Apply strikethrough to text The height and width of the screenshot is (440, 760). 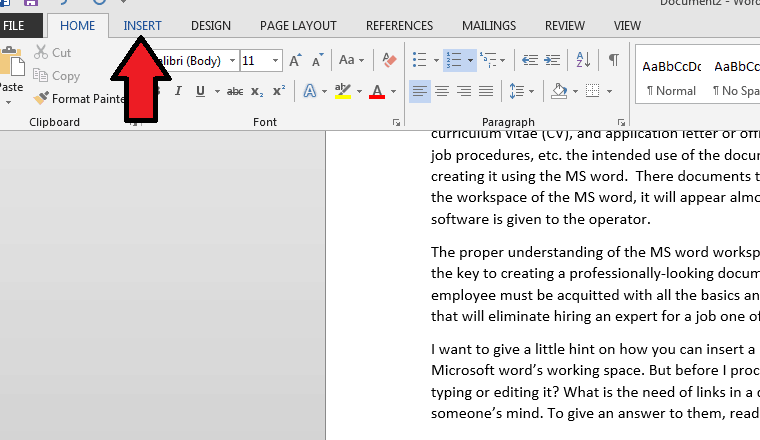click(234, 92)
